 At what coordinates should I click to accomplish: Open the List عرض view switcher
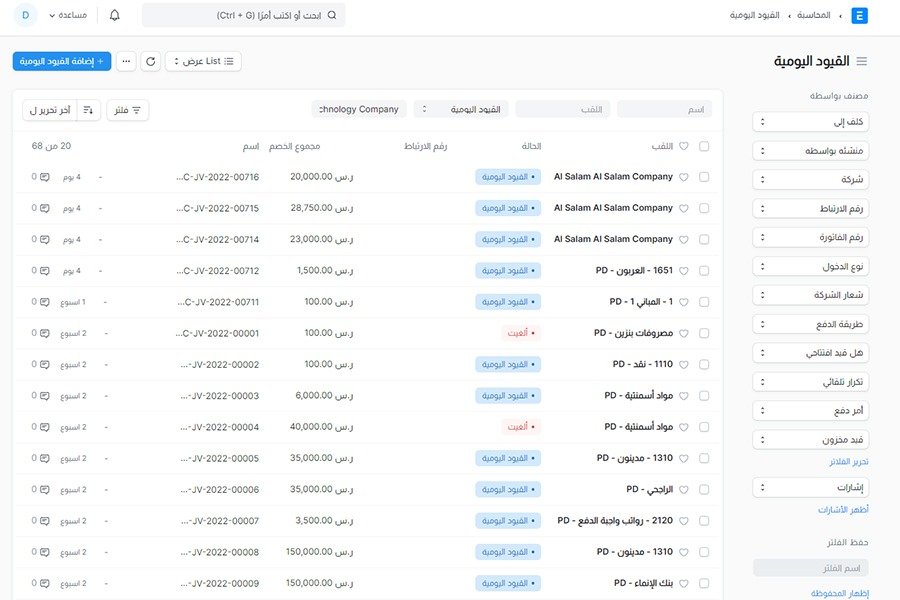tap(203, 62)
